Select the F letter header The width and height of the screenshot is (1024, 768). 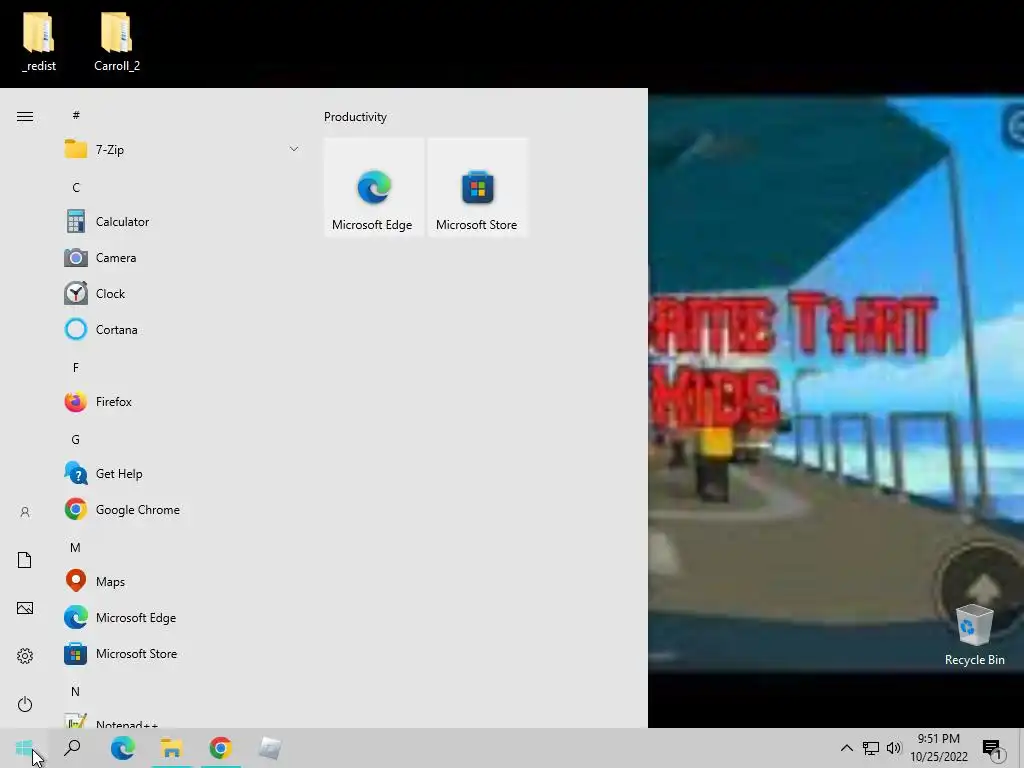pyautogui.click(x=76, y=367)
